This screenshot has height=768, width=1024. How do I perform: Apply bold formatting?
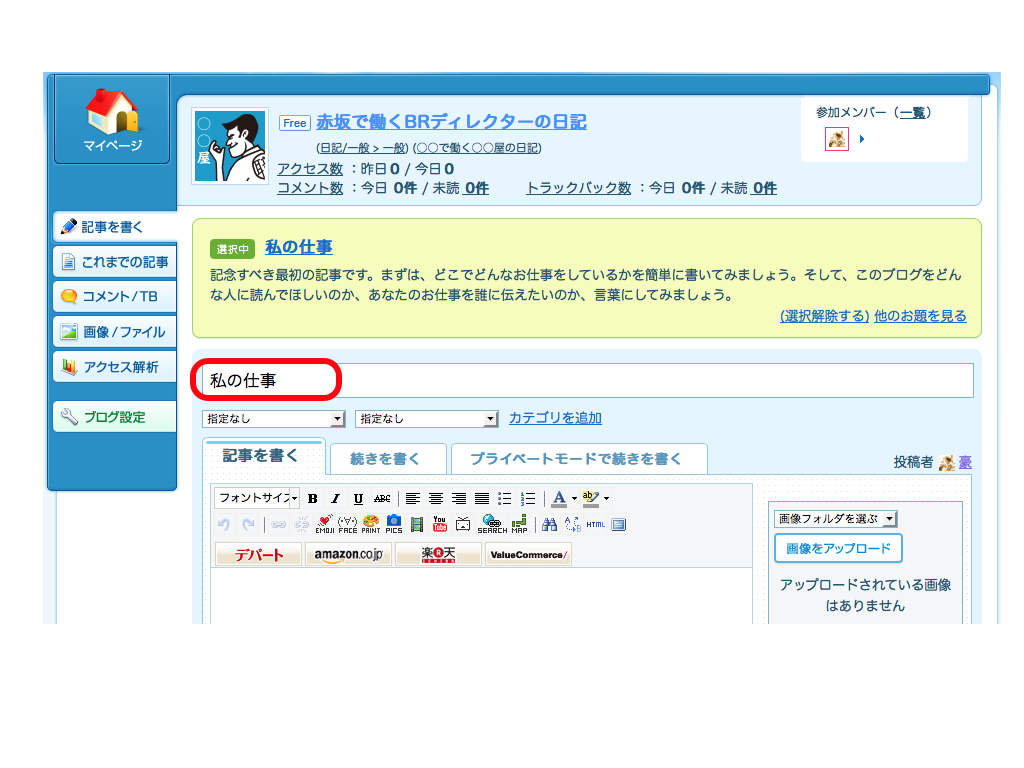point(313,498)
